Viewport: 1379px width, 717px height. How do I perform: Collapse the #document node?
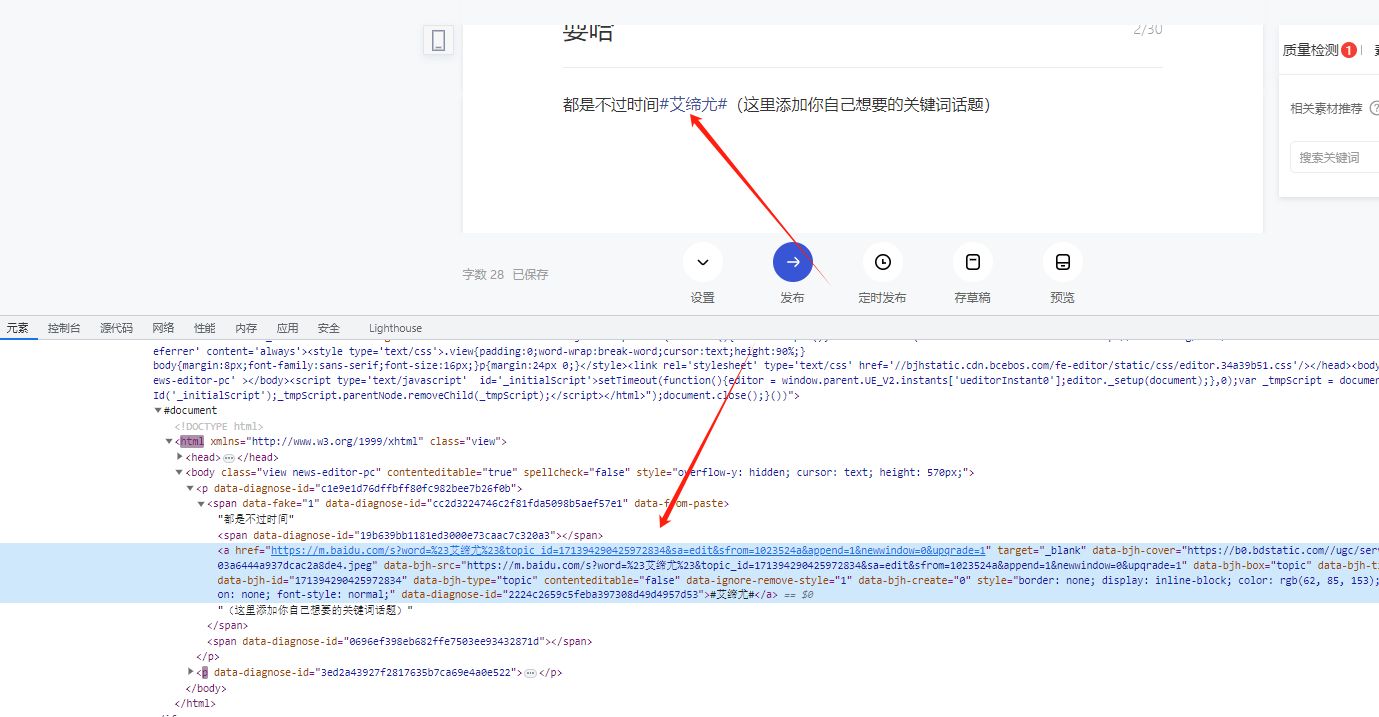(x=158, y=411)
